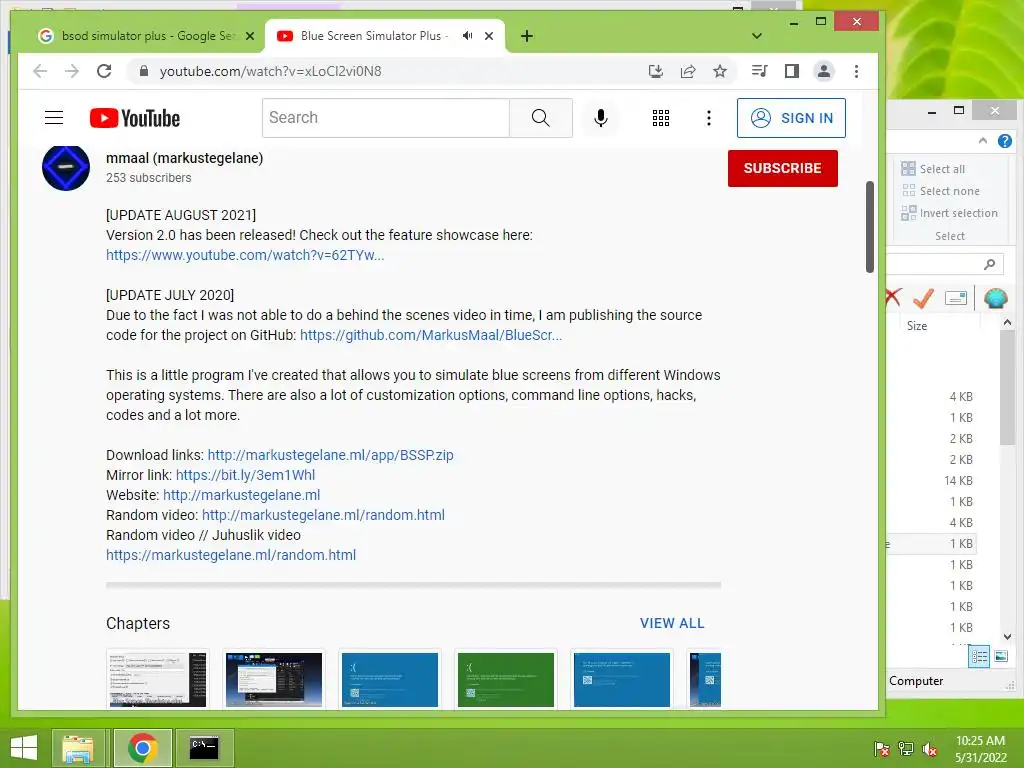1024x768 pixels.
Task: Click the Explorer search magnifier
Action: coord(989,264)
